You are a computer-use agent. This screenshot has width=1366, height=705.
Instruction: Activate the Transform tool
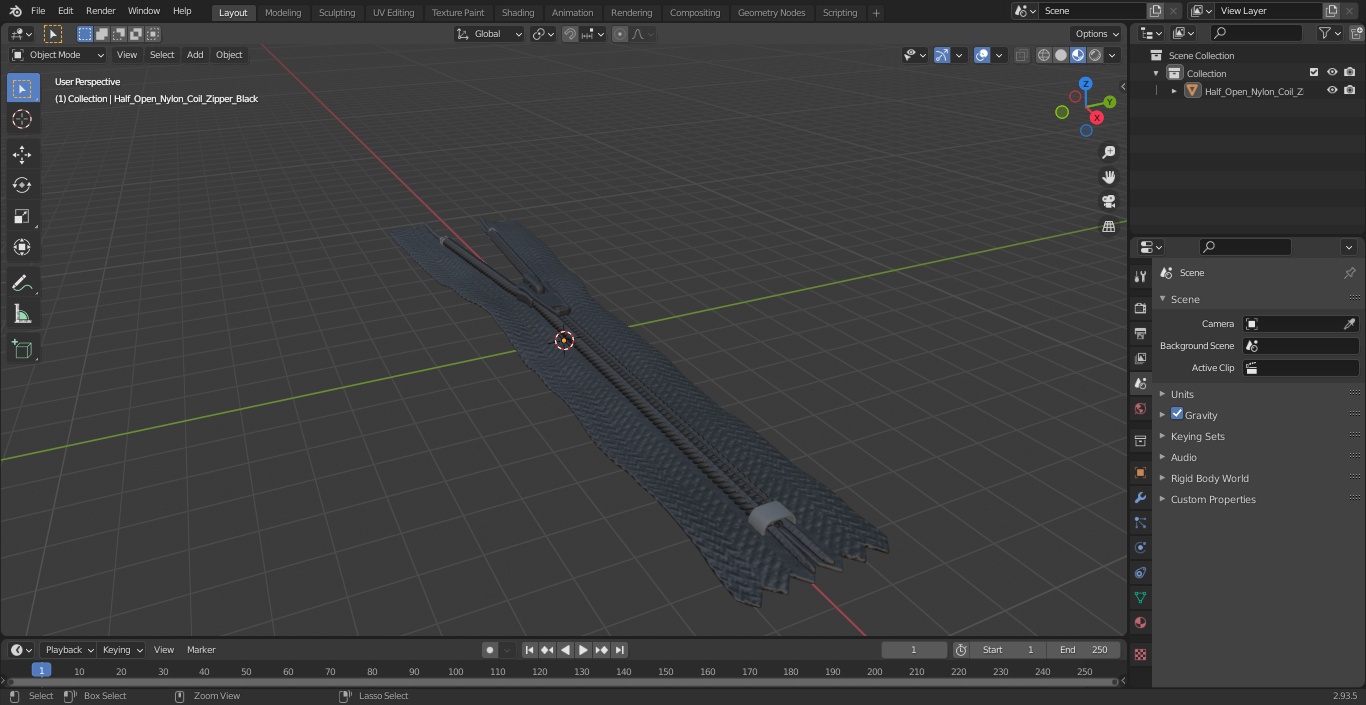click(x=22, y=247)
